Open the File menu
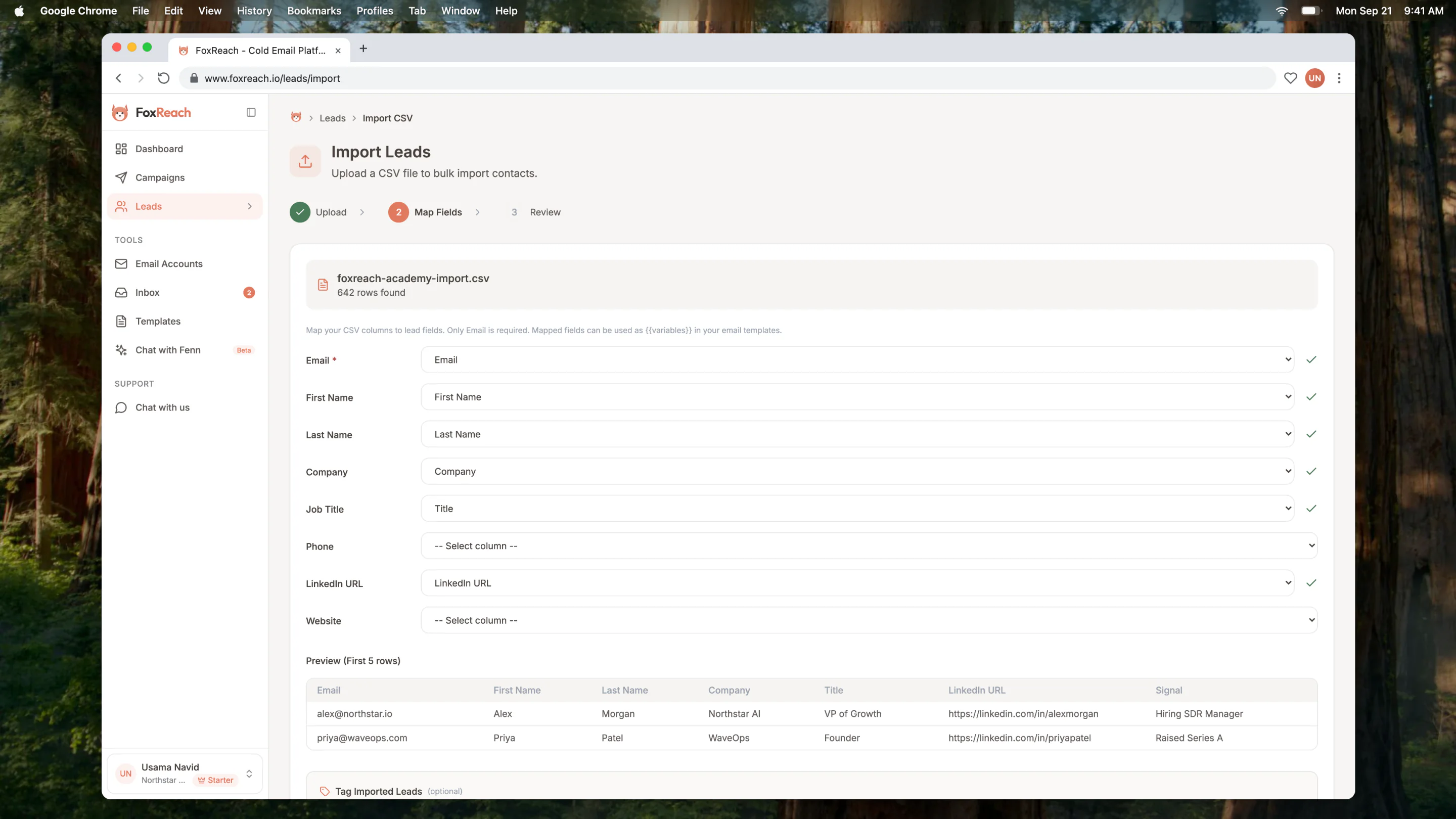The image size is (1456, 819). (140, 11)
